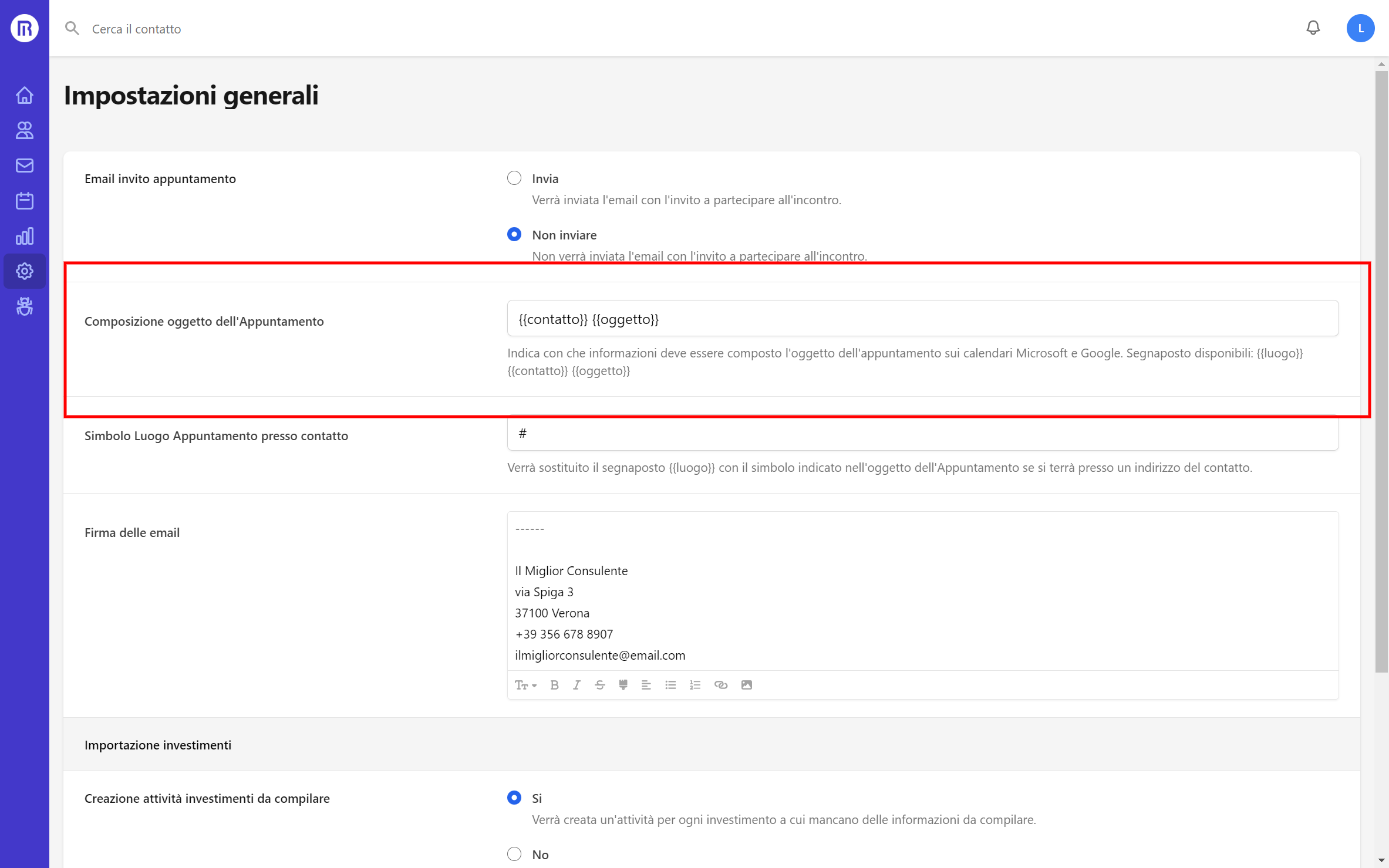Click the Composizione oggetto dell'Appuntamento field
The width and height of the screenshot is (1389, 868).
pyautogui.click(x=923, y=319)
